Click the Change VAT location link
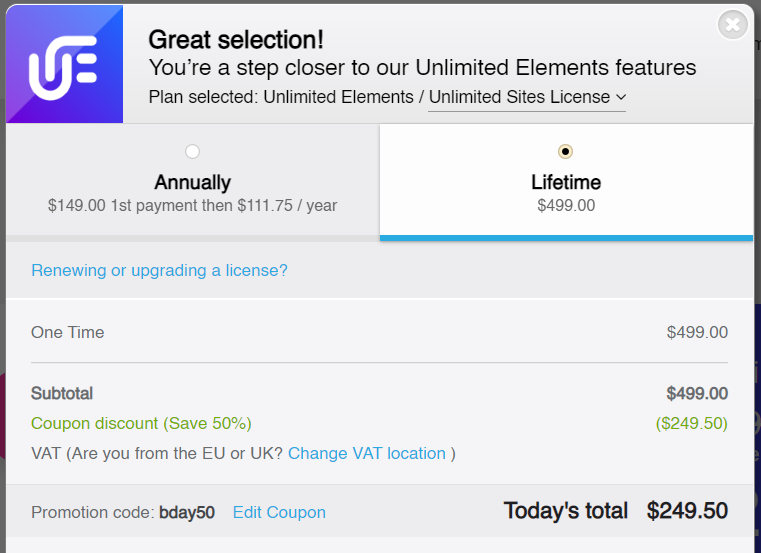Viewport: 761px width, 553px height. pyautogui.click(x=367, y=453)
